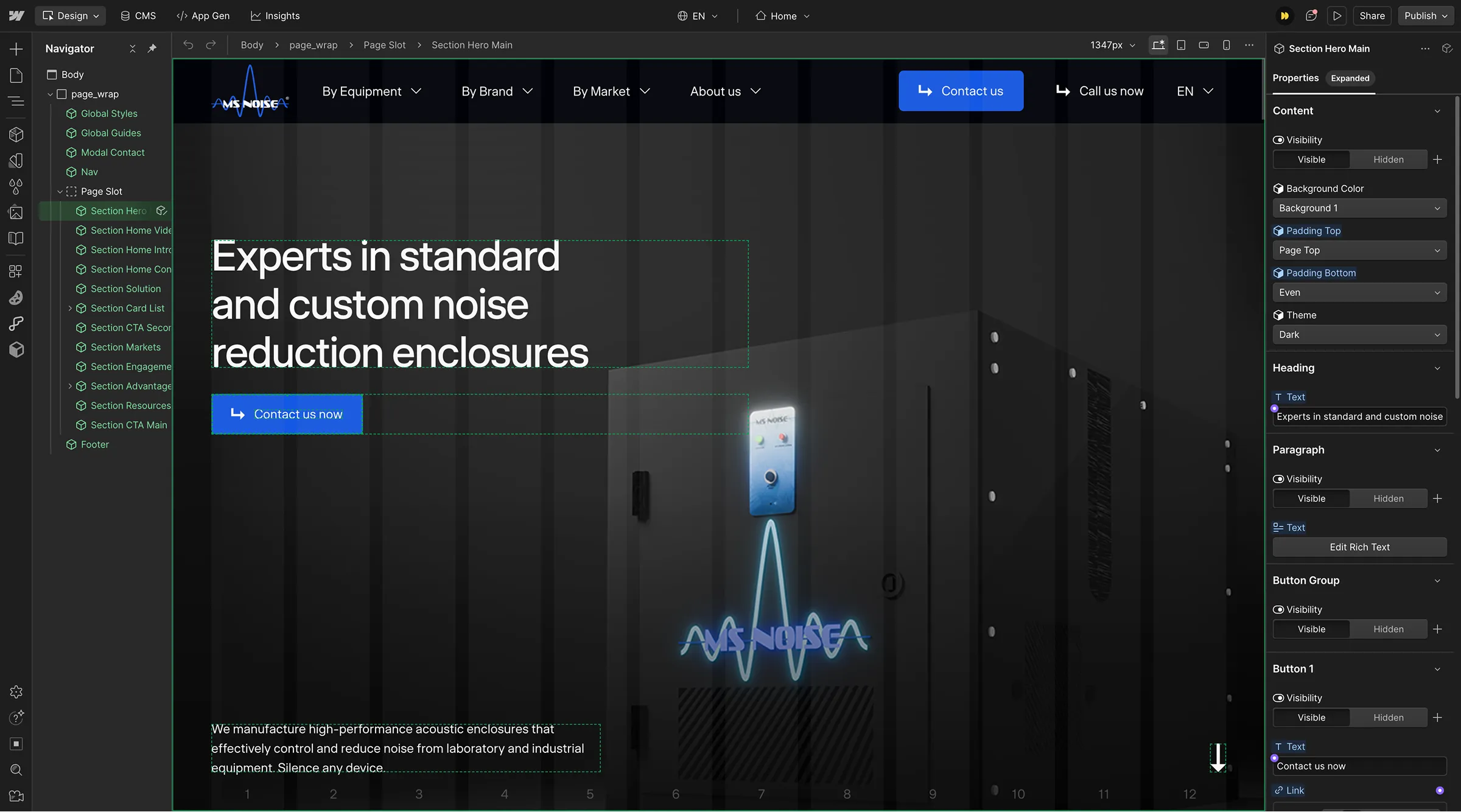Open the Background 1 color setting
1461x812 pixels.
tap(1359, 208)
